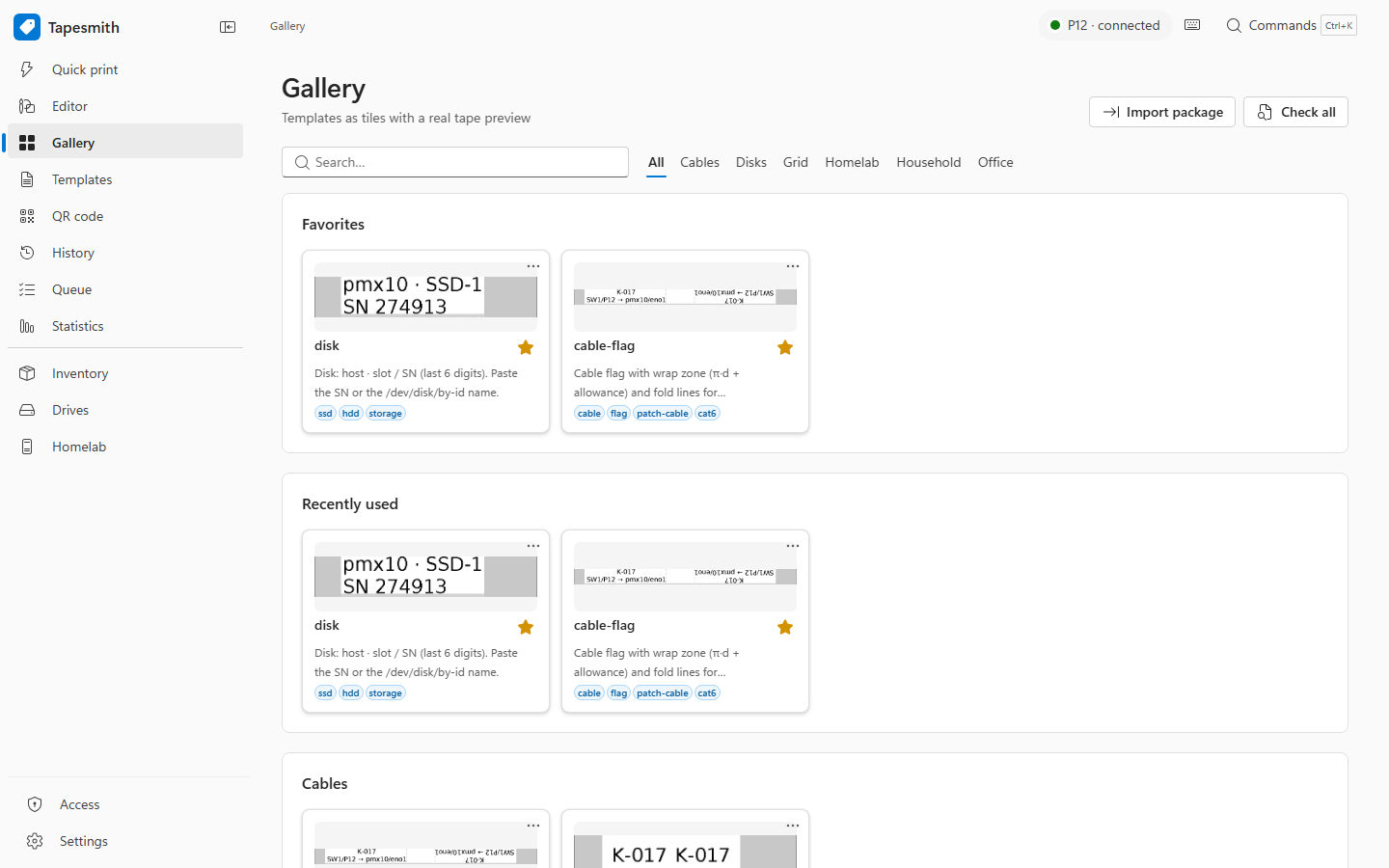
Task: Switch to the Household tab
Action: pos(929,162)
